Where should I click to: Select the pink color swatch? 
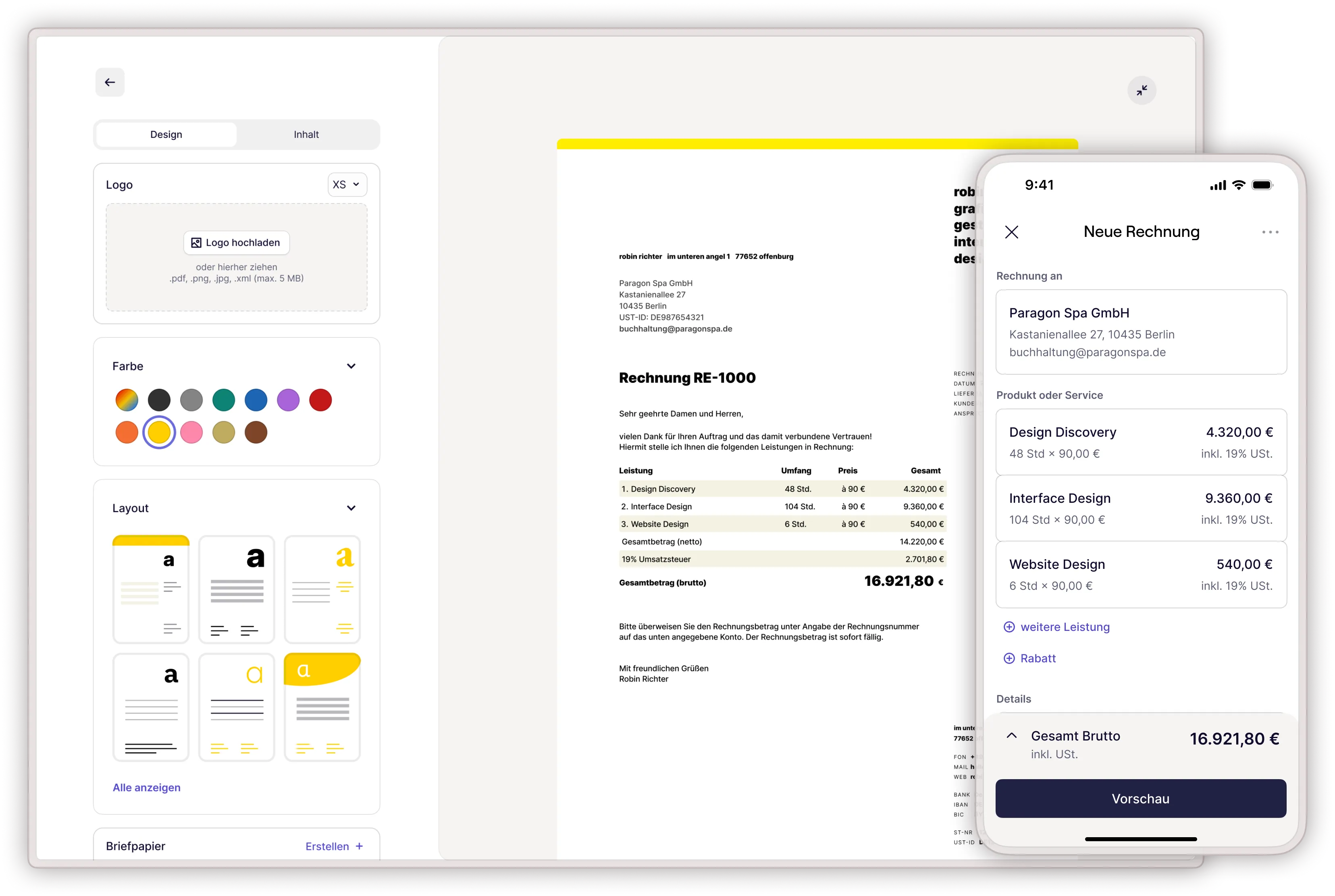[191, 433]
